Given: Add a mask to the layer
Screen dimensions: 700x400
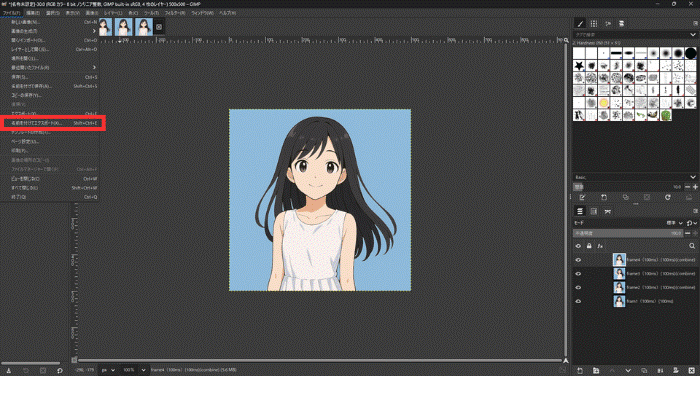Looking at the screenshot, I should (x=675, y=371).
